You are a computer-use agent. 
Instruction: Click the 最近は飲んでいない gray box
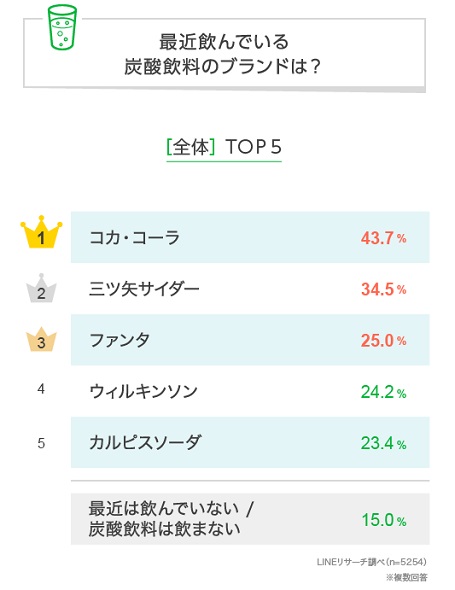pyautogui.click(x=250, y=519)
